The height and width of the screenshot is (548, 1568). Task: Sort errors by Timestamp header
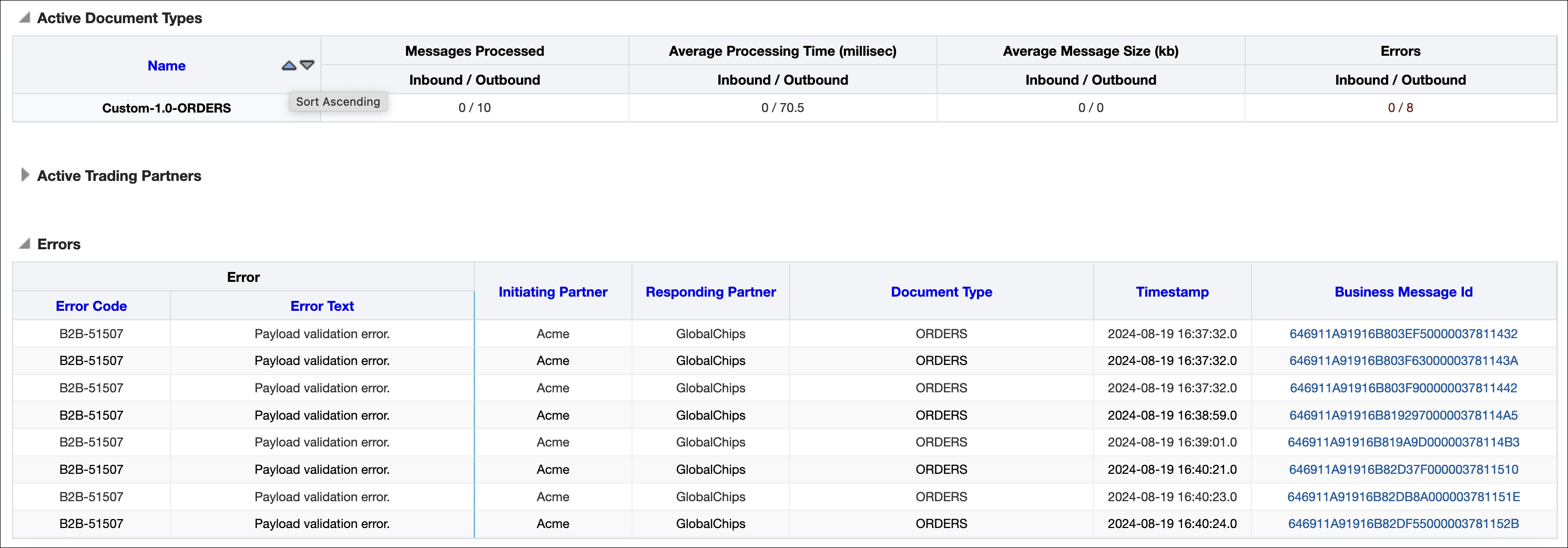[1172, 292]
